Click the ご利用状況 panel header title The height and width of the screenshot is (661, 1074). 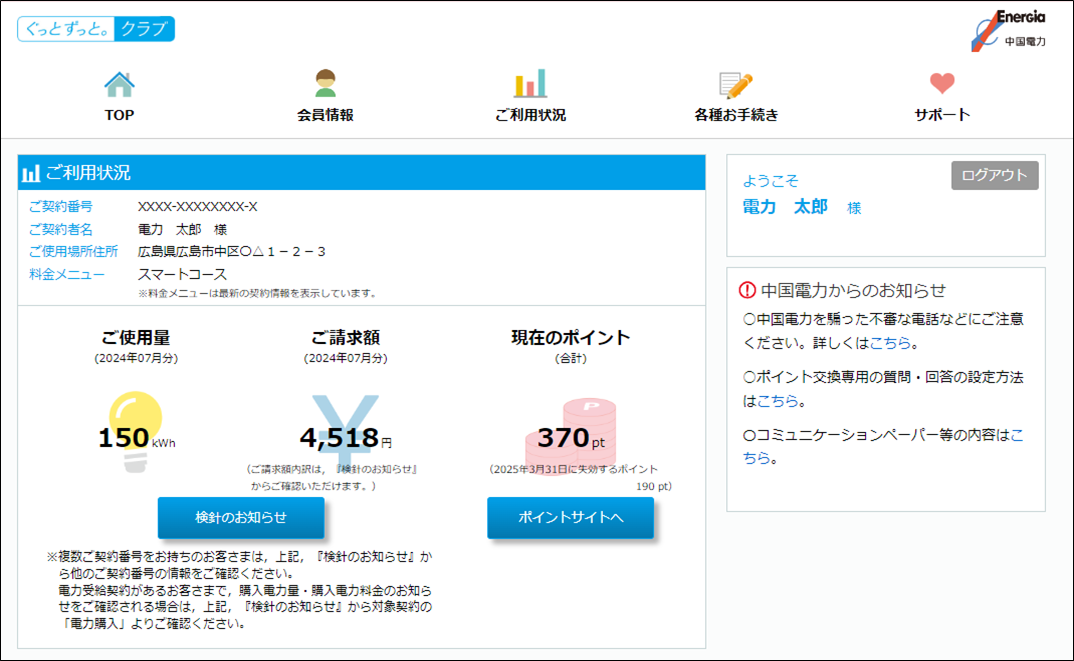click(88, 173)
